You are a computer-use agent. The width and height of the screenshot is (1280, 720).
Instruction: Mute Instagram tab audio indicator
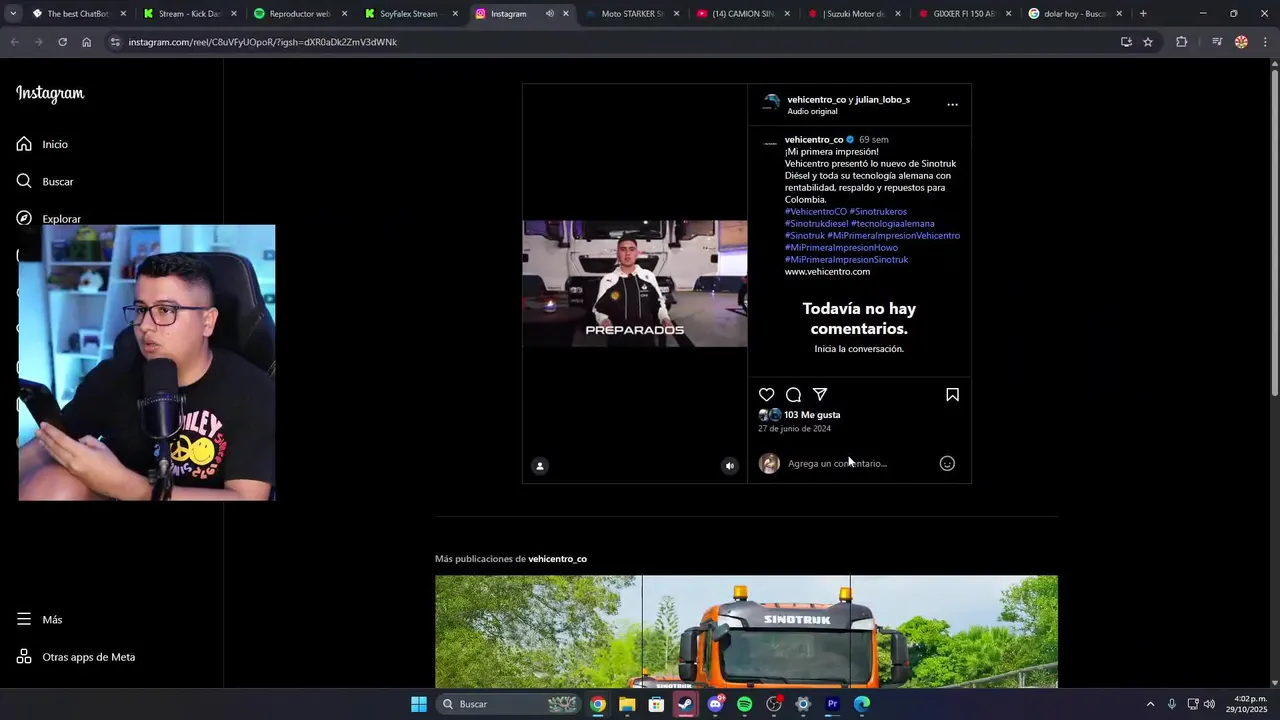tap(549, 14)
